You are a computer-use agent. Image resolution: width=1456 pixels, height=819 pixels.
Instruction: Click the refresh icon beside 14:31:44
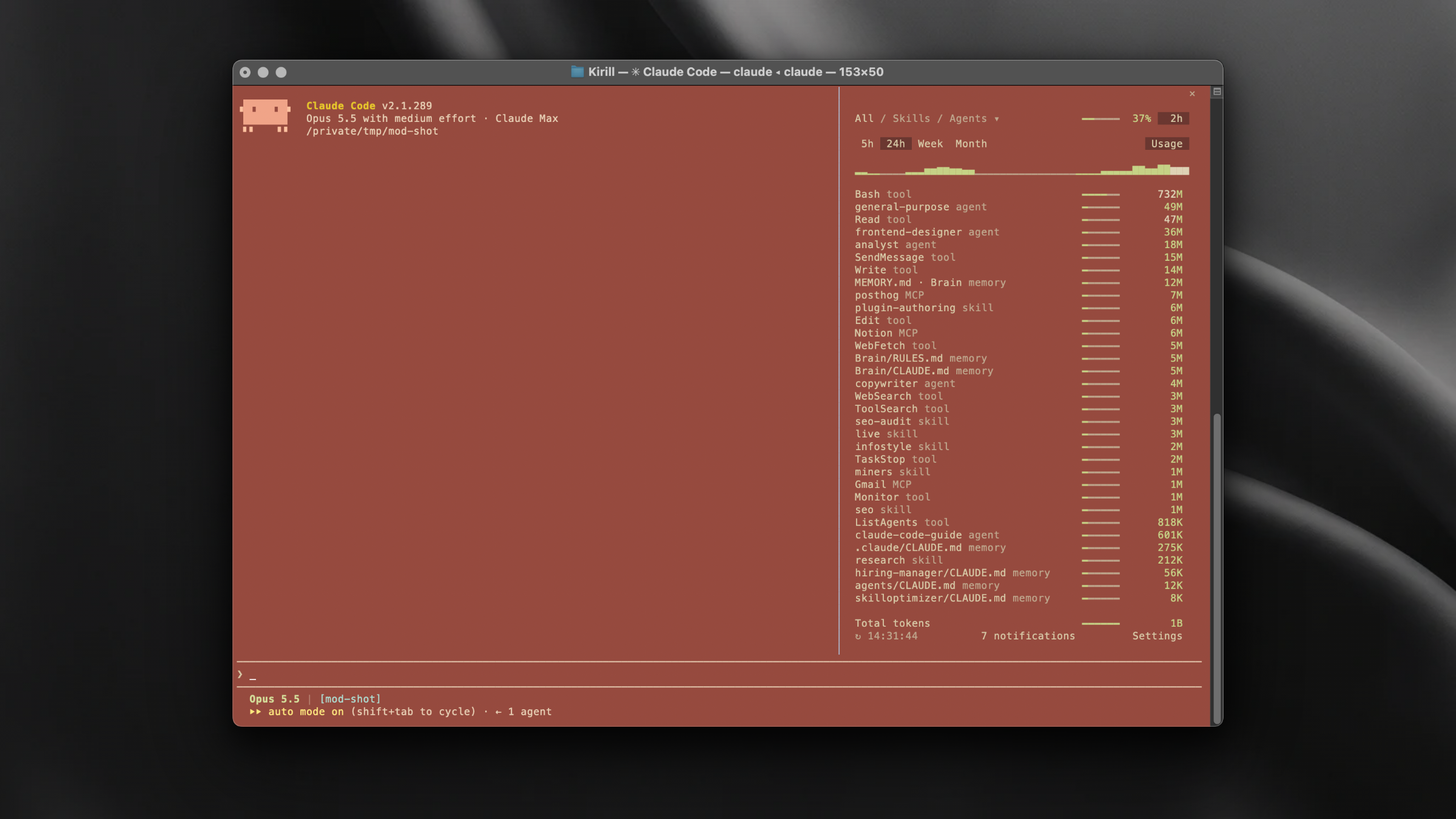tap(858, 636)
